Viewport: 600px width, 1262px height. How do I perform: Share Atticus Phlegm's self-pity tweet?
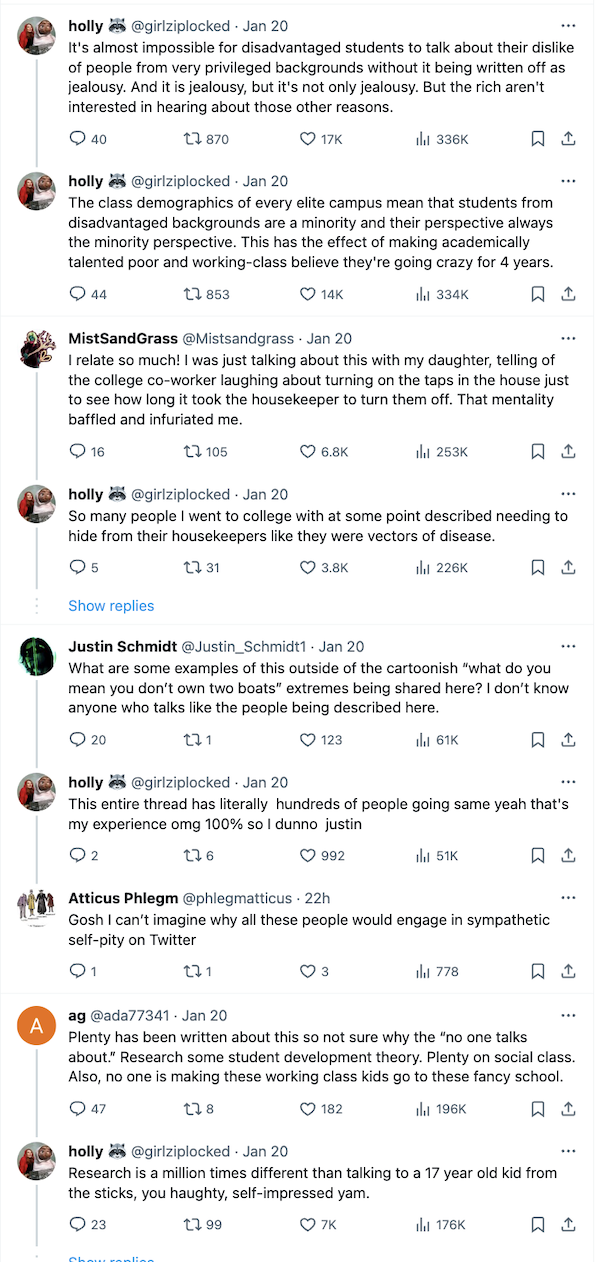click(568, 971)
